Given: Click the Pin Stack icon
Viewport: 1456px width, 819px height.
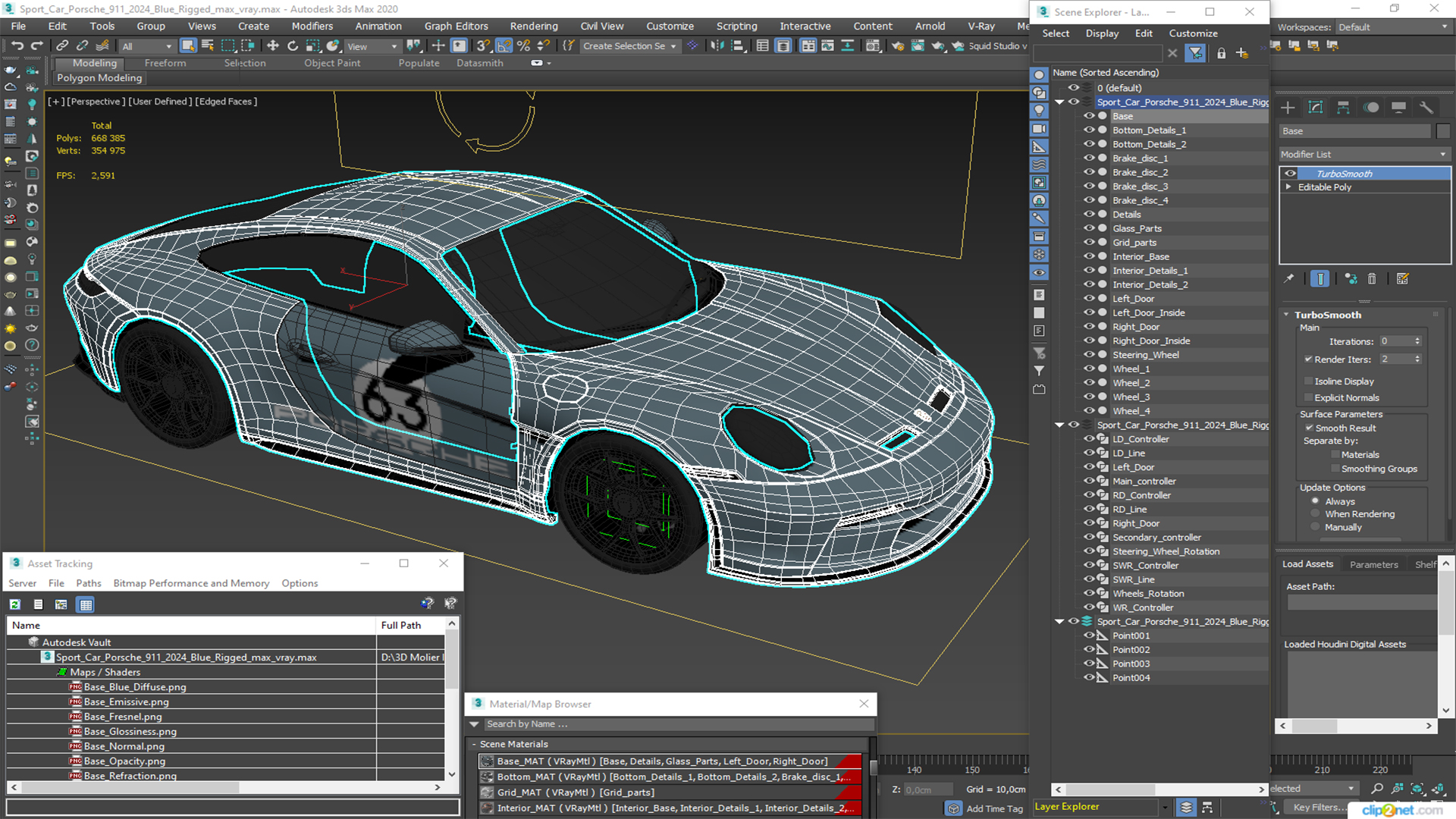Looking at the screenshot, I should tap(1288, 279).
